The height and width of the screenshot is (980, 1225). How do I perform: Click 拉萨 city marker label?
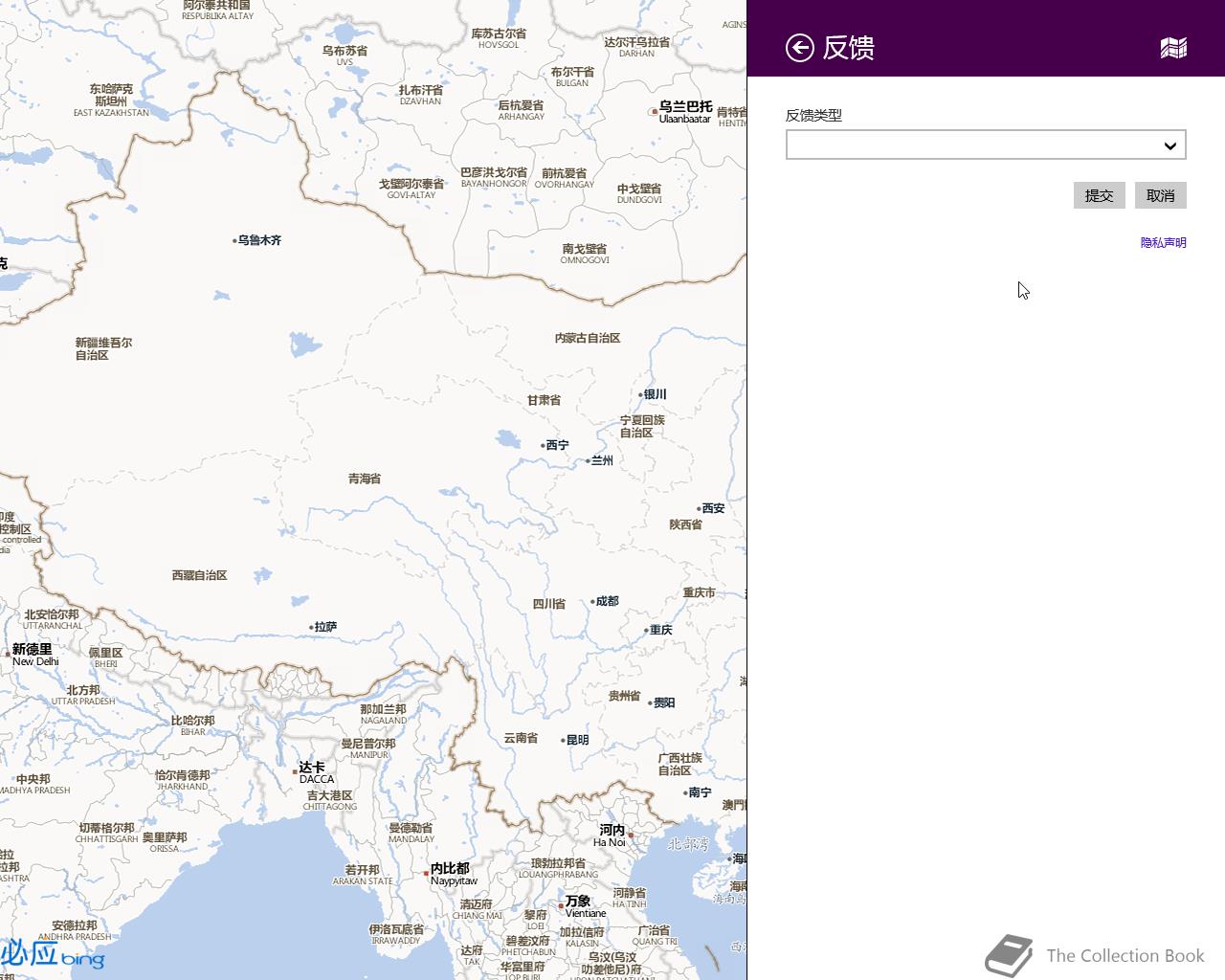tap(323, 627)
